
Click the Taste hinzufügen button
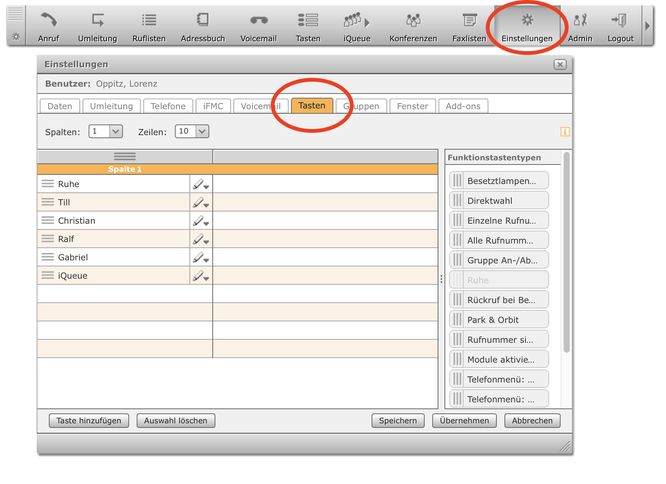tap(89, 421)
